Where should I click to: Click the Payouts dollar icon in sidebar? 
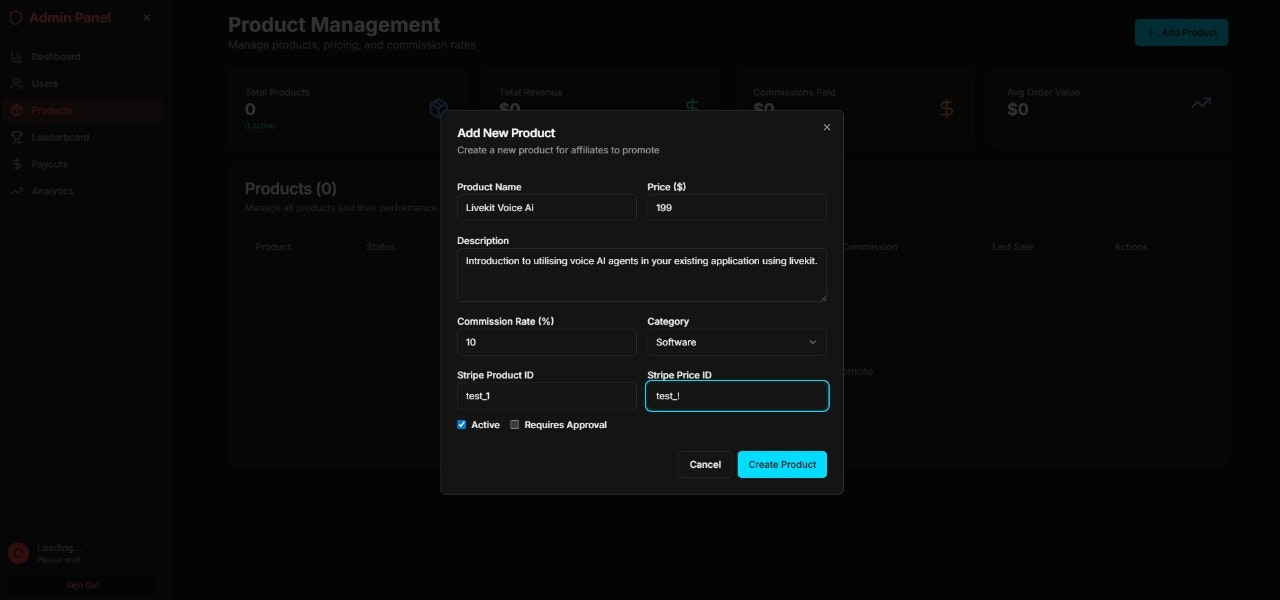pos(17,164)
